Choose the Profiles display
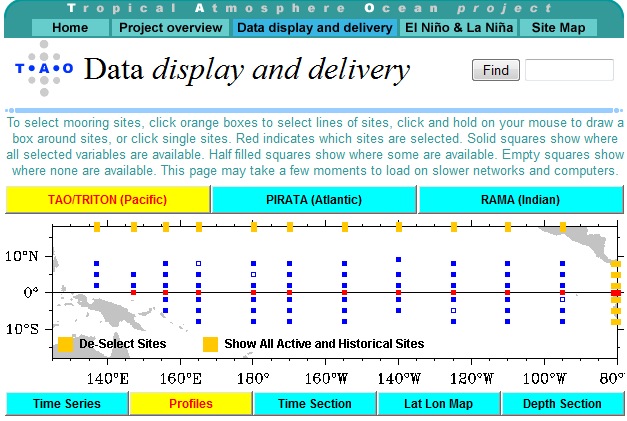 click(x=191, y=404)
